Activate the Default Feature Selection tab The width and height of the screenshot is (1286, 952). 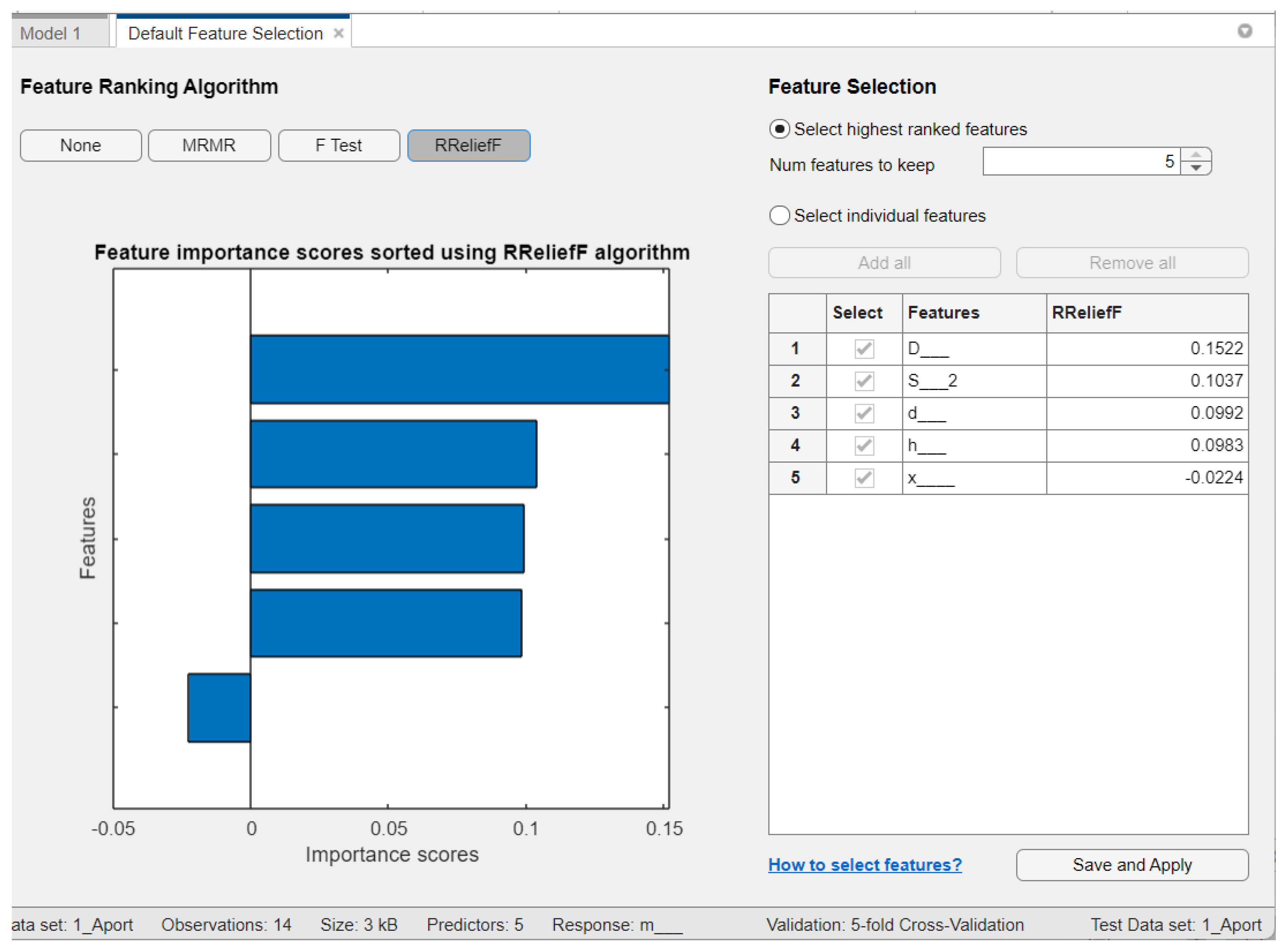225,33
